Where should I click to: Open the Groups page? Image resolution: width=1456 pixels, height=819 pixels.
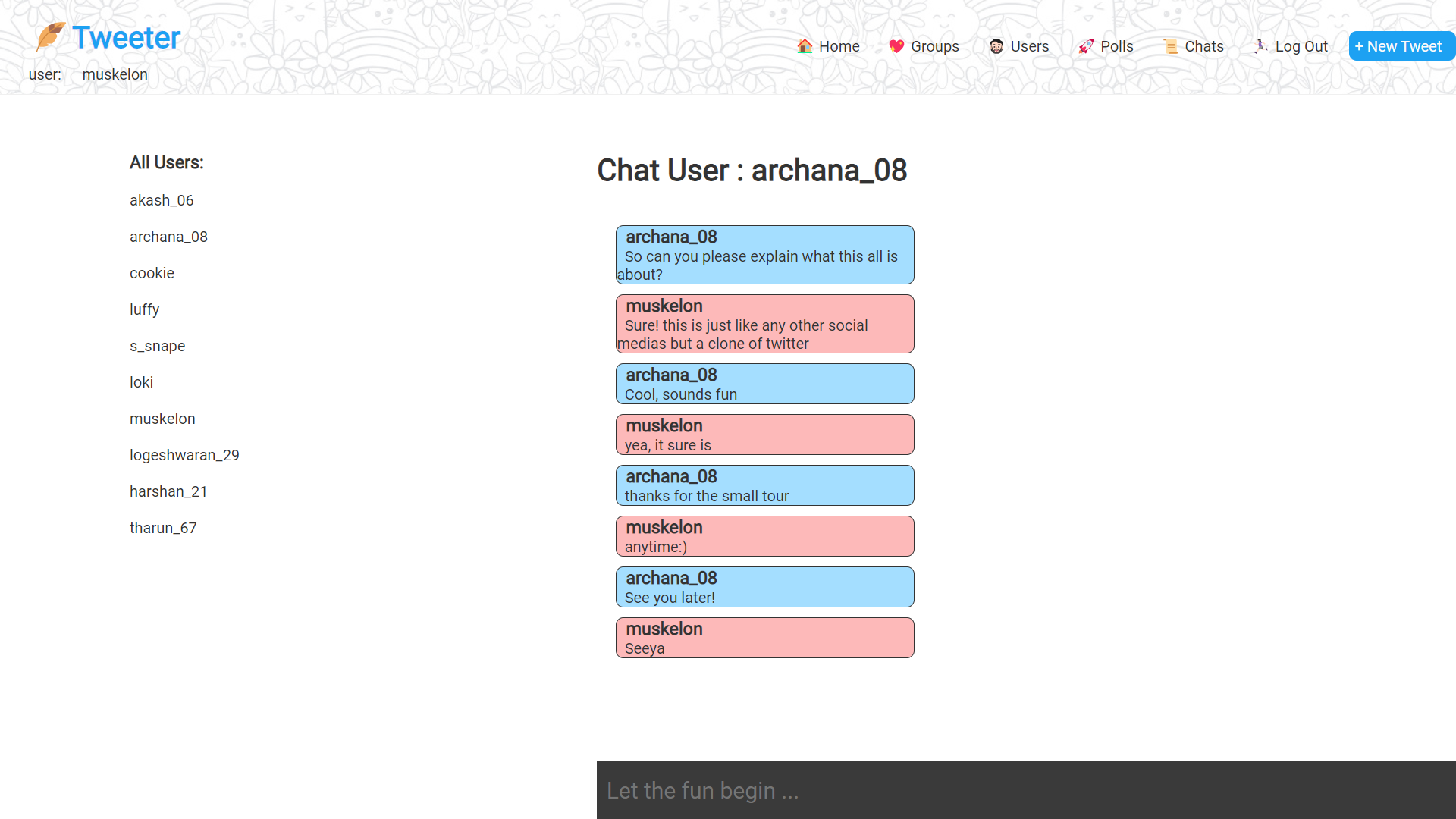[934, 46]
